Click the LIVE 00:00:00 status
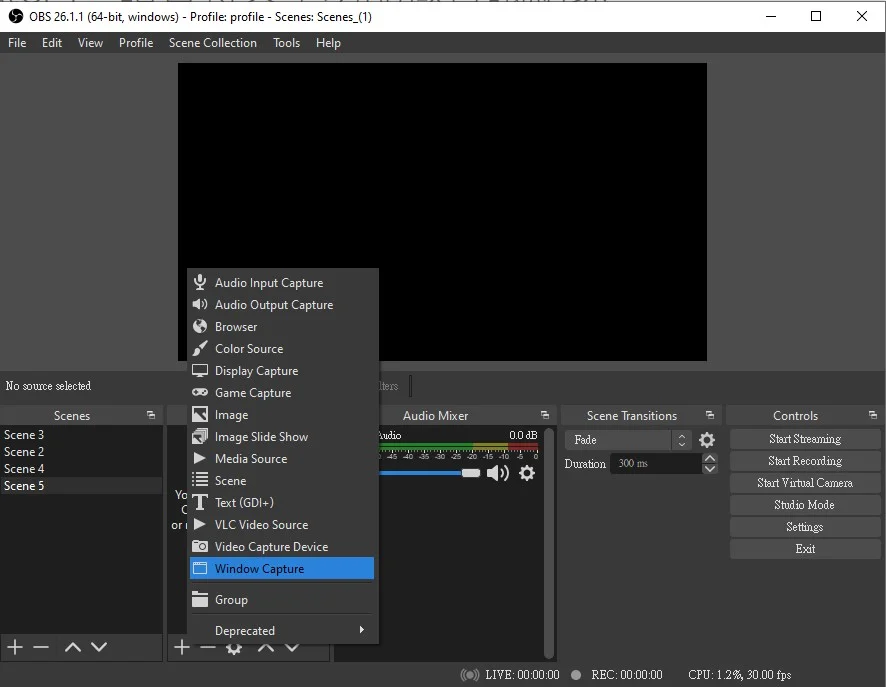This screenshot has height=687, width=886. point(522,675)
